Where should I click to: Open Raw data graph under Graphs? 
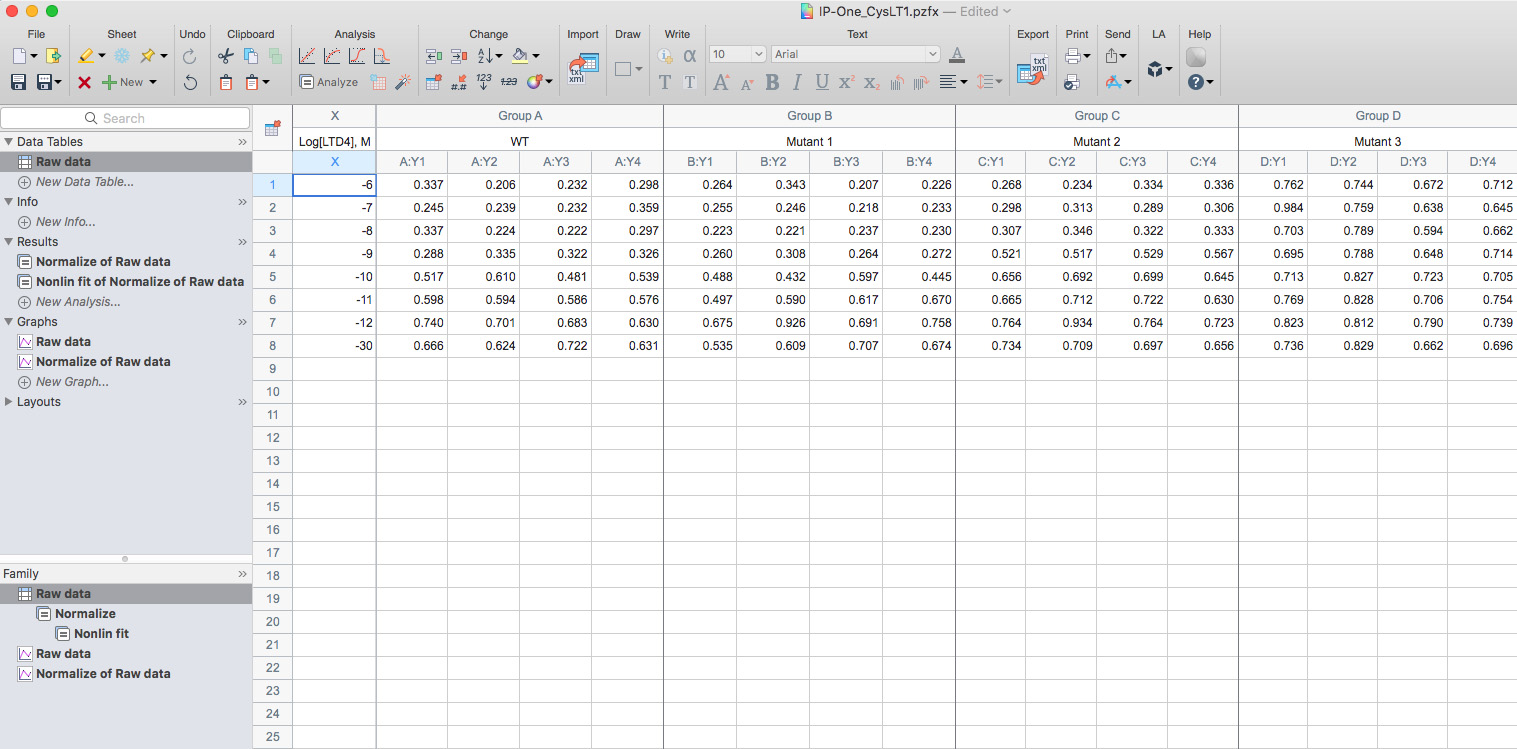click(63, 342)
